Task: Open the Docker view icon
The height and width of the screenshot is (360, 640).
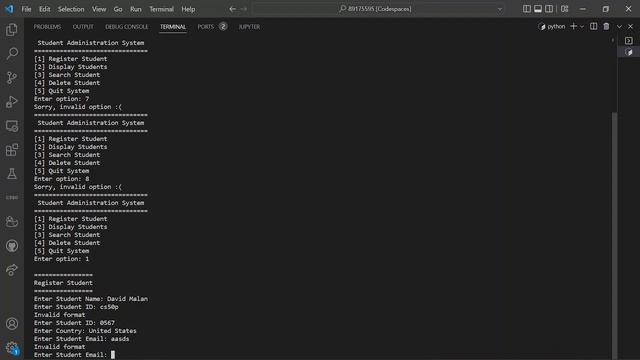Action: [12, 222]
